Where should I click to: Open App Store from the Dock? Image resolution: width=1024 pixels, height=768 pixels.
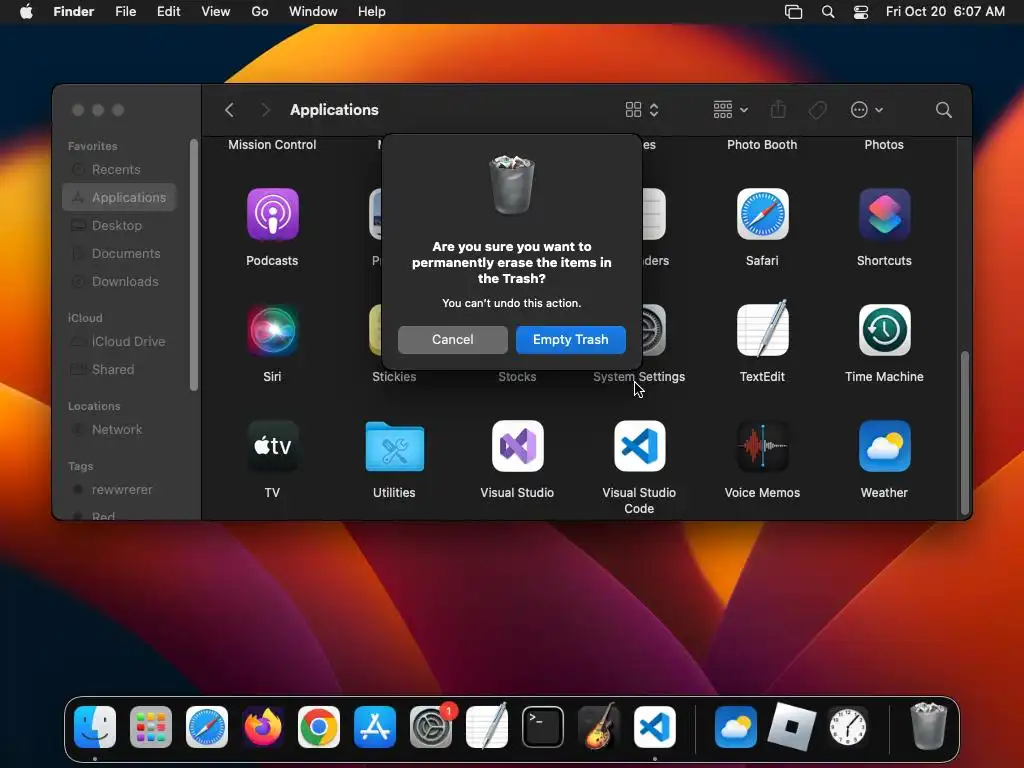[x=375, y=727]
